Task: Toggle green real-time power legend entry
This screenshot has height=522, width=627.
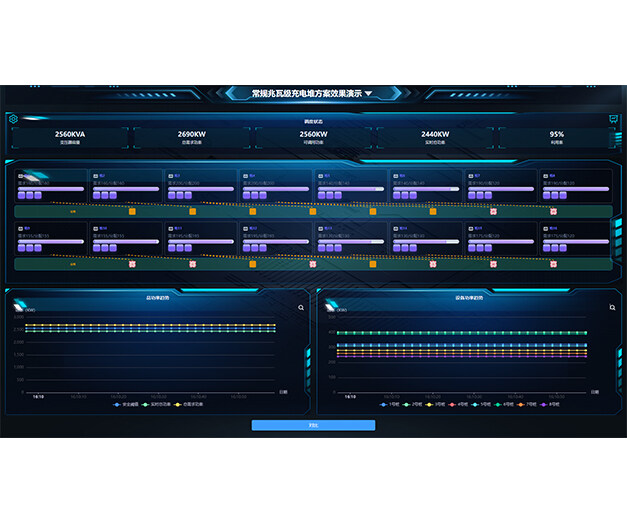Action: (x=156, y=404)
